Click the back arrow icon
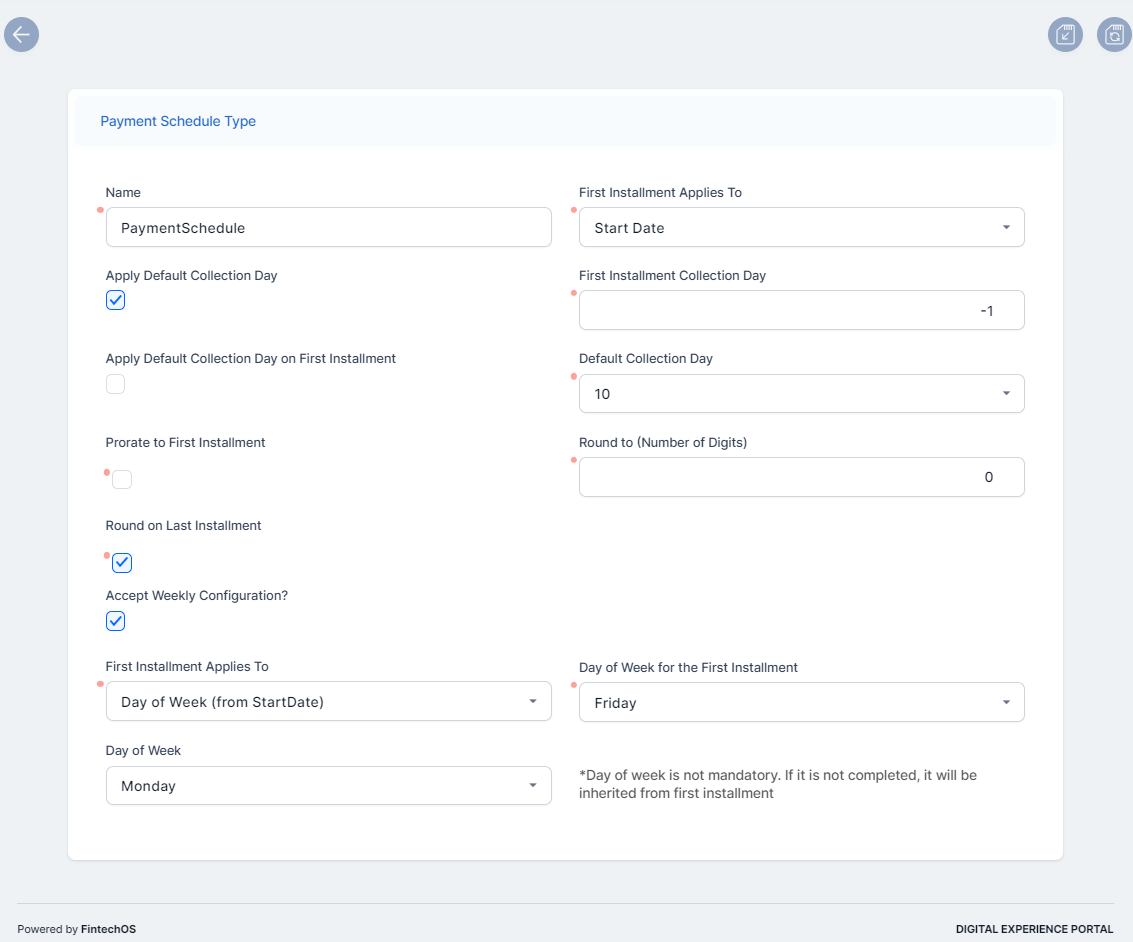The image size is (1133, 942). pyautogui.click(x=21, y=35)
